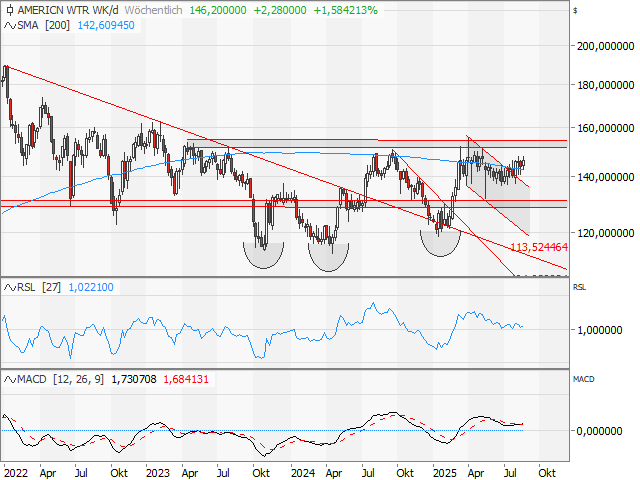Click the RSL axis title on the right

pyautogui.click(x=579, y=287)
